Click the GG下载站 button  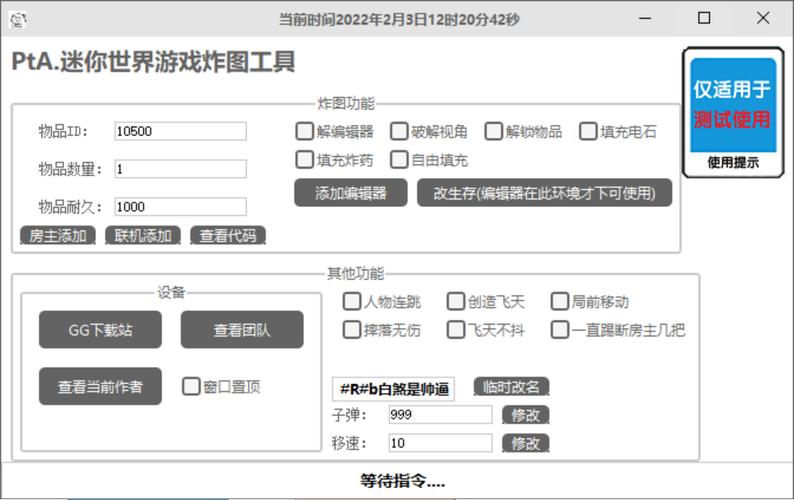tap(100, 330)
